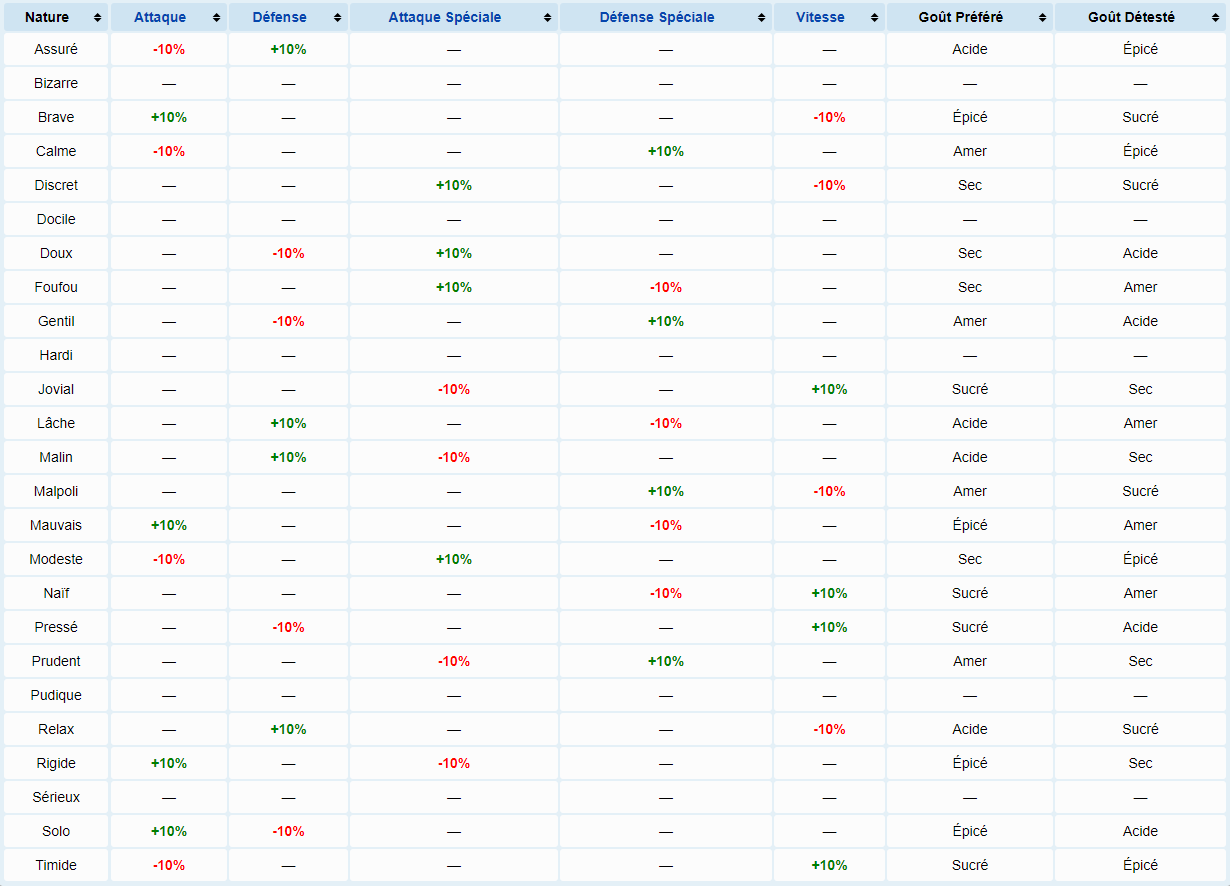Click the sort arrows in the Nature column header
Screen dimensions: 1230x886
coord(97,18)
